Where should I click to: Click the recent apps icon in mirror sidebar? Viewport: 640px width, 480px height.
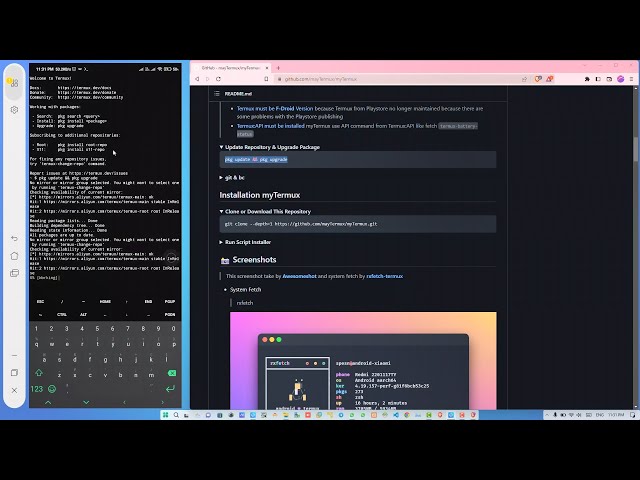[x=14, y=273]
